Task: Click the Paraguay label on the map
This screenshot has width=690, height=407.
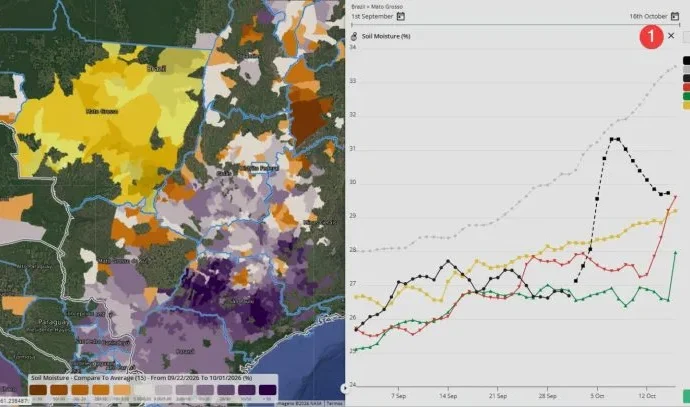Action: [52, 322]
